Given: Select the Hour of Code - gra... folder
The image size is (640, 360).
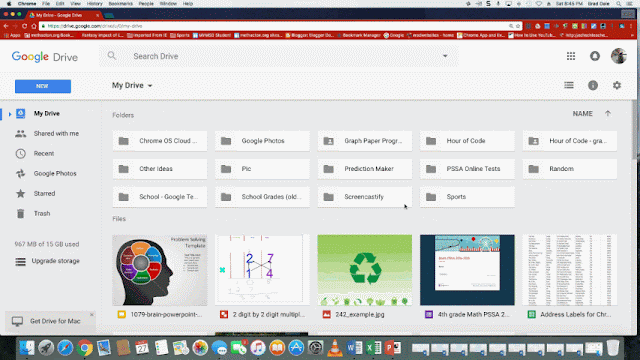Looking at the screenshot, I should tap(570, 141).
